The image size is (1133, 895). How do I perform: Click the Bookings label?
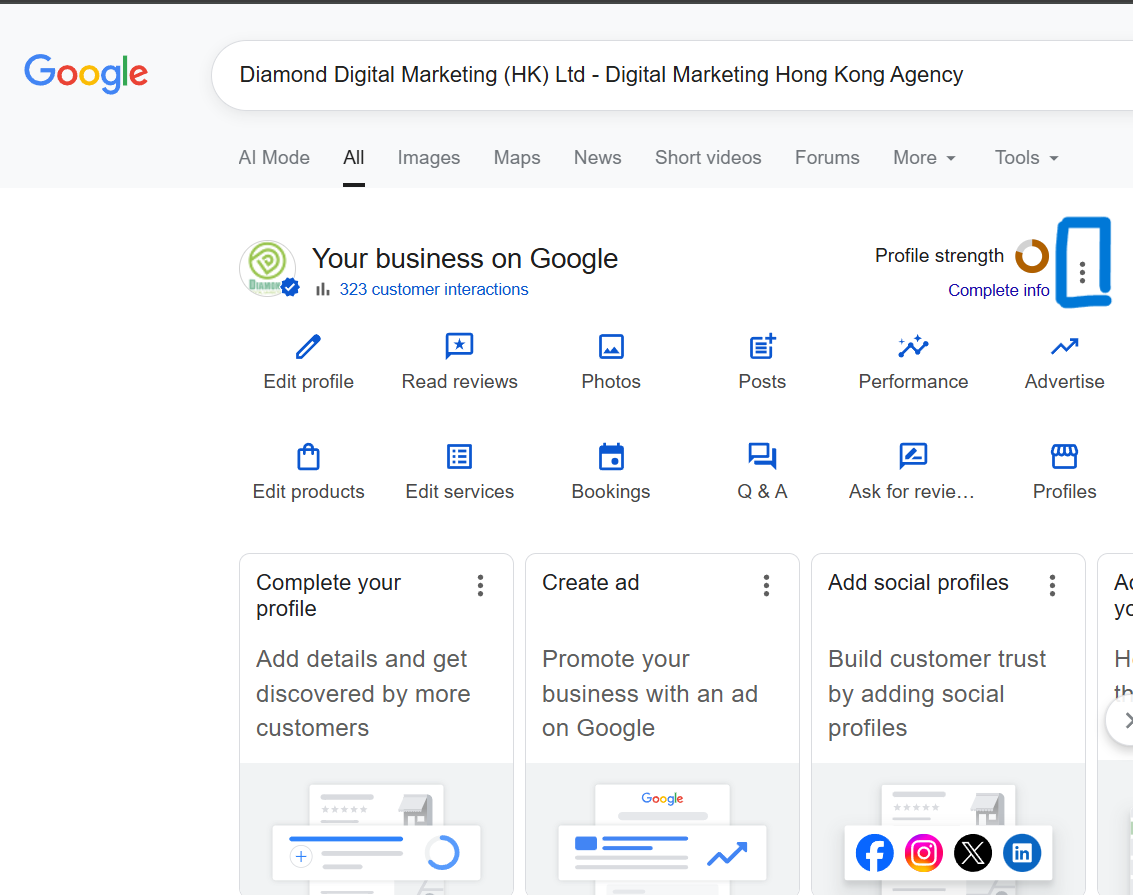[x=611, y=492]
